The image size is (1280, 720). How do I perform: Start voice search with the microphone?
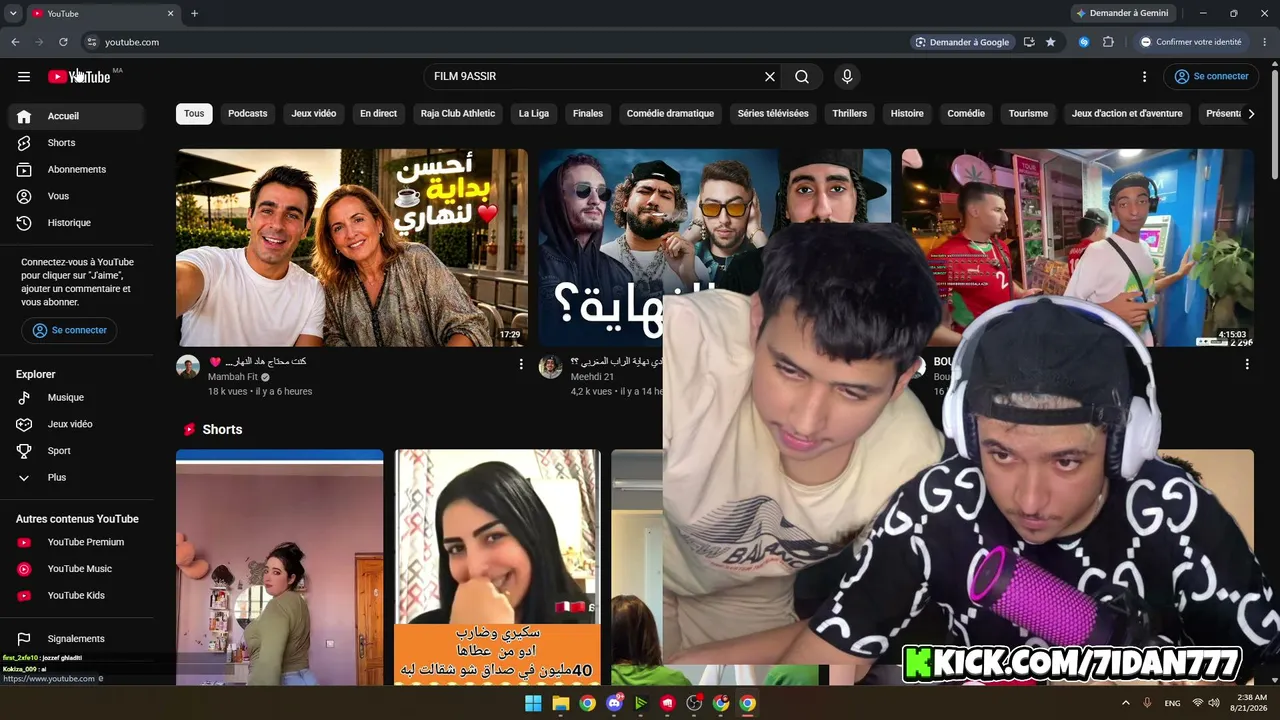tap(847, 76)
